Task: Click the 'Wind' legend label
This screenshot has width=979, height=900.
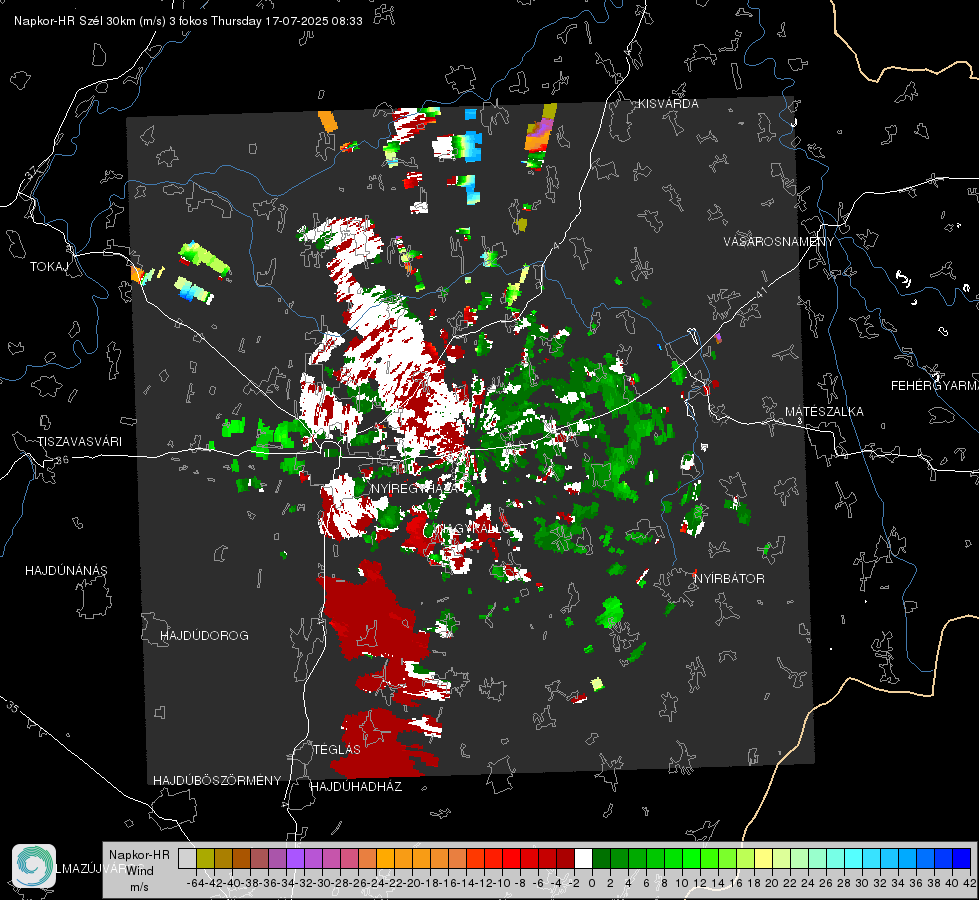Action: click(x=140, y=870)
